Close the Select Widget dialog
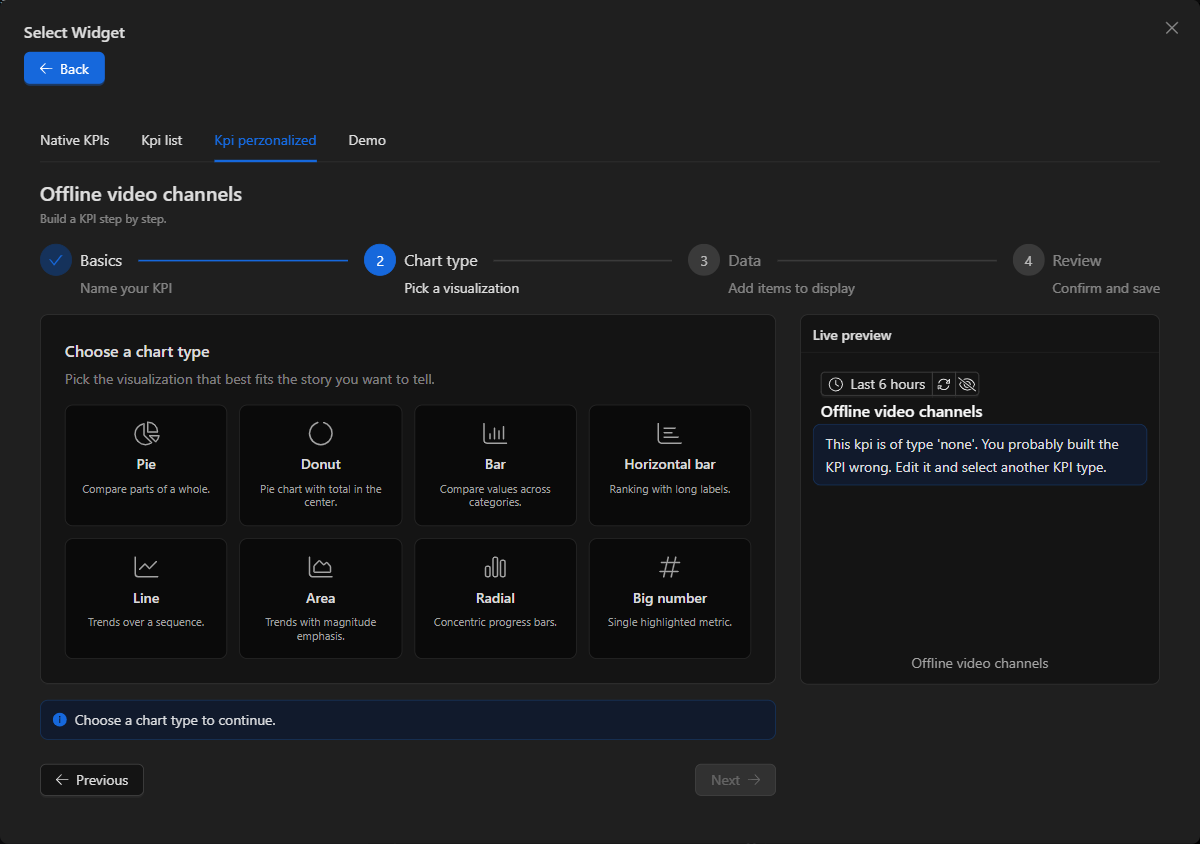Image resolution: width=1200 pixels, height=844 pixels. [1172, 28]
